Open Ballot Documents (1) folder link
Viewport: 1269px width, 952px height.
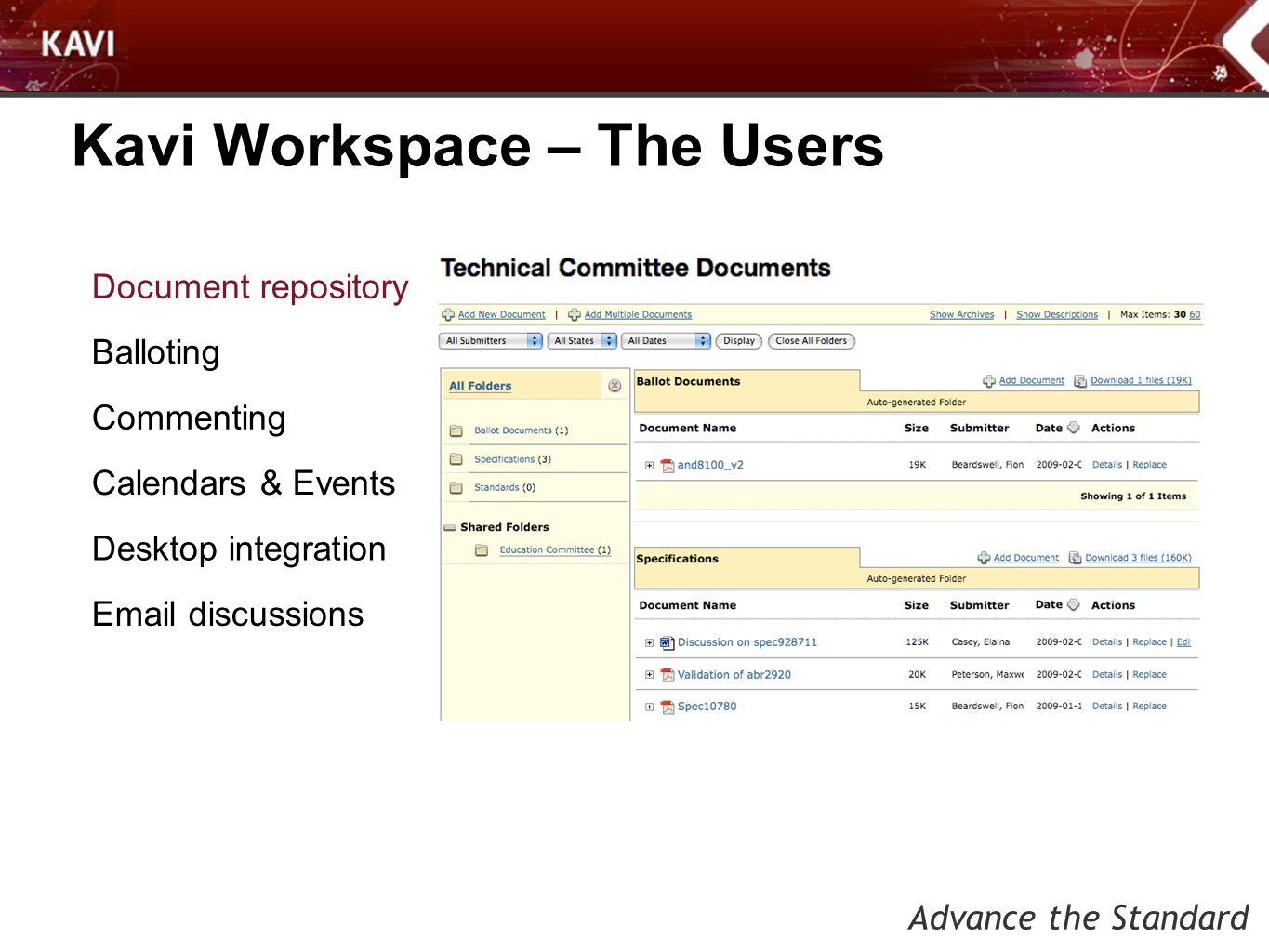(522, 430)
